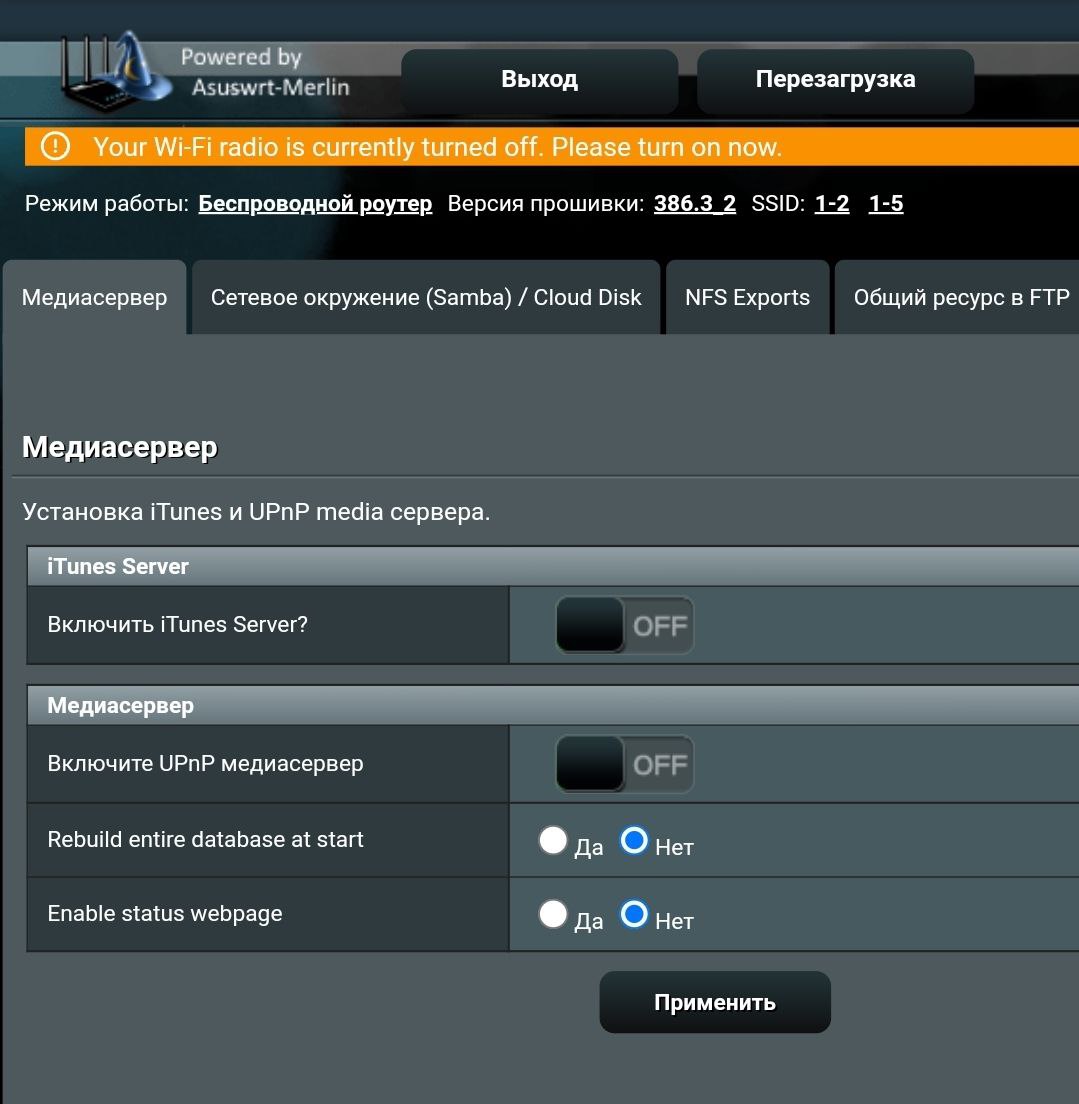Select the Медиасервер tab
Viewport: 1079px width, 1104px height.
(94, 297)
